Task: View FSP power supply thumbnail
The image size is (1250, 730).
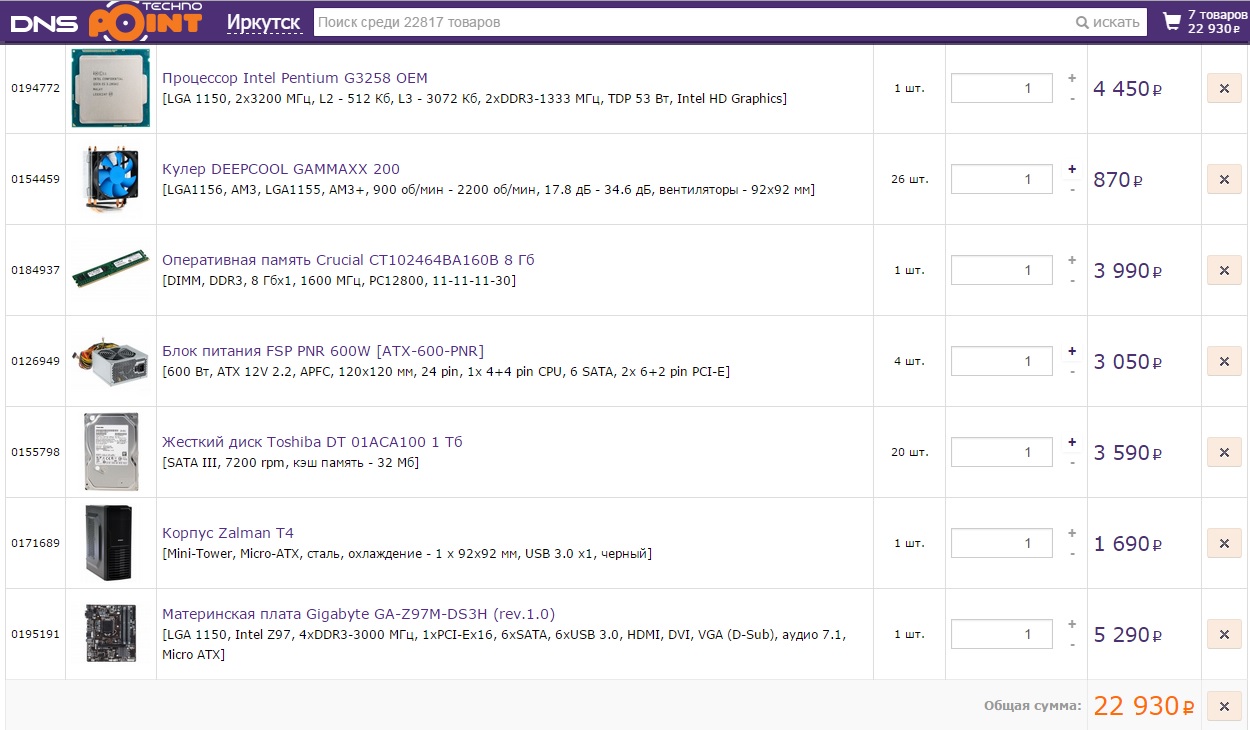Action: point(111,361)
